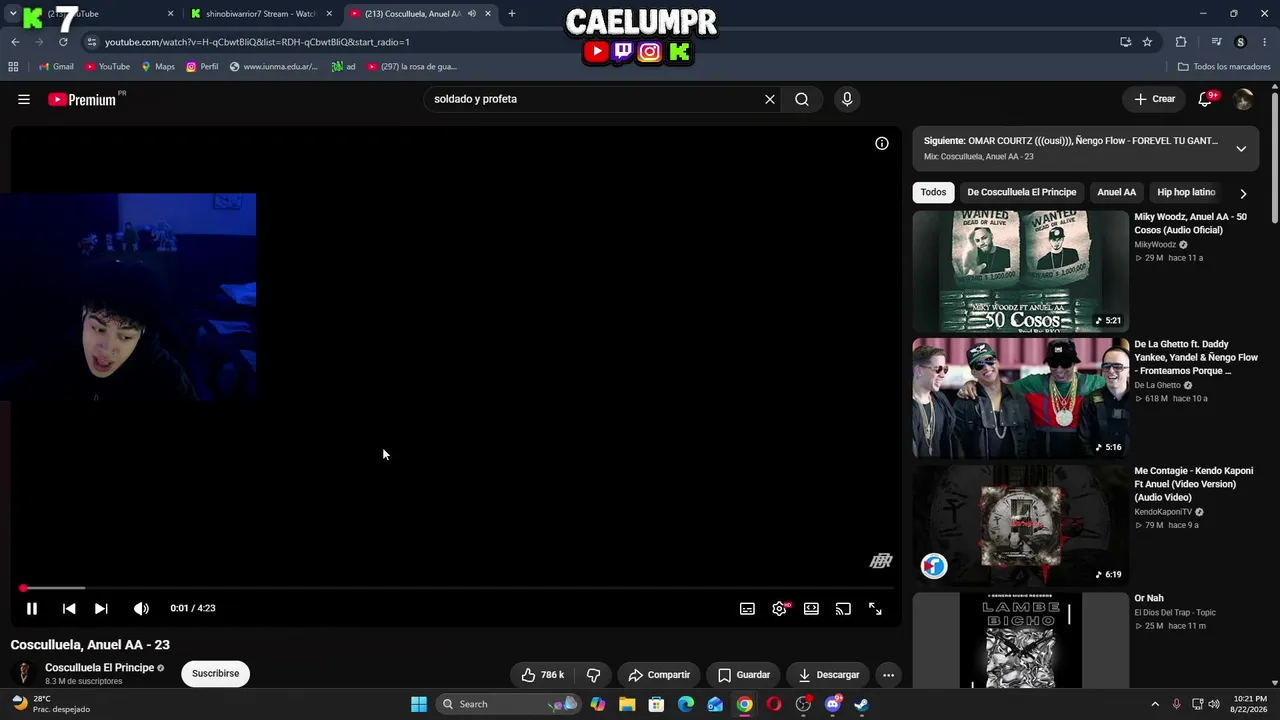Clear the search box text
The image size is (1280, 720).
[770, 99]
